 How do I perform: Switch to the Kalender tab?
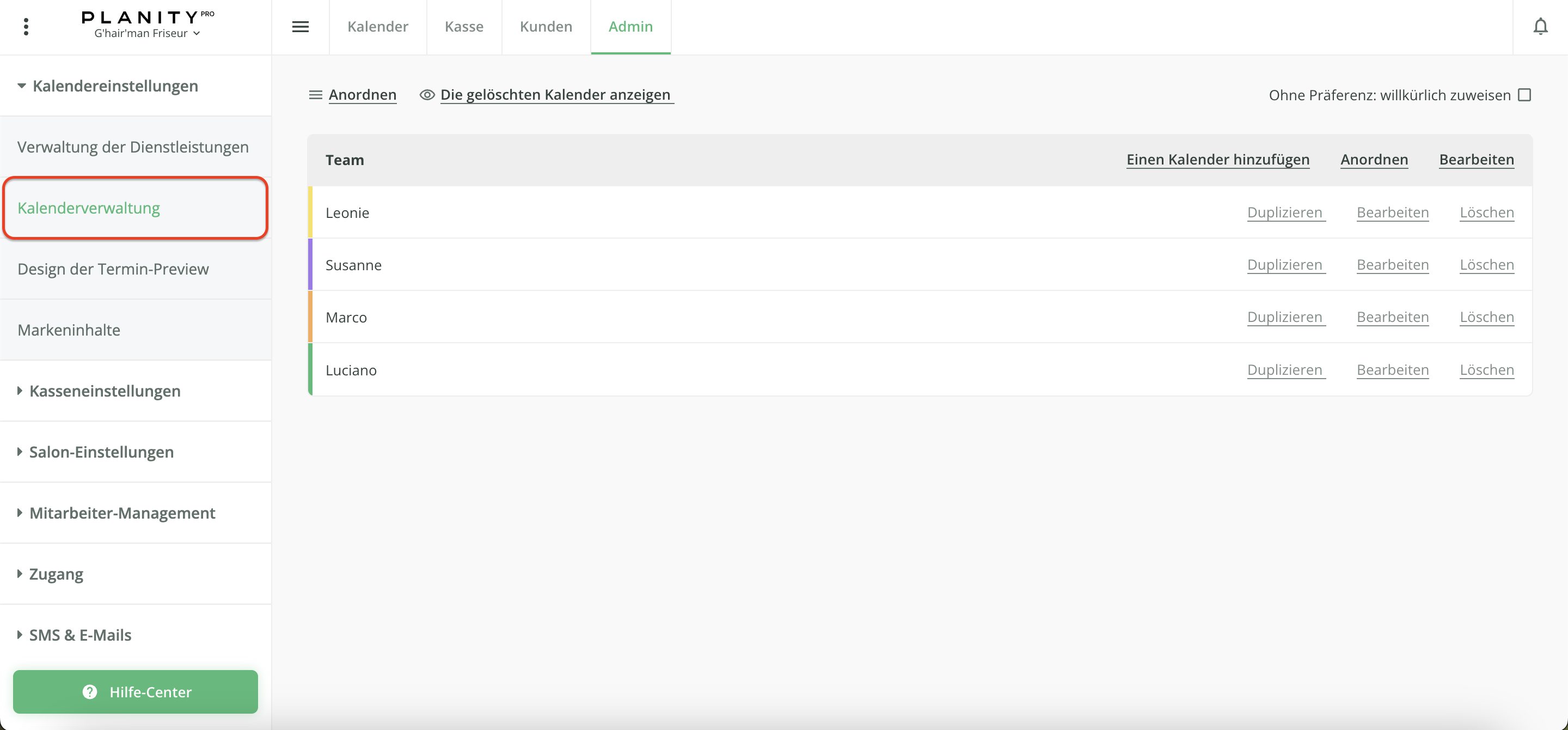tap(377, 27)
